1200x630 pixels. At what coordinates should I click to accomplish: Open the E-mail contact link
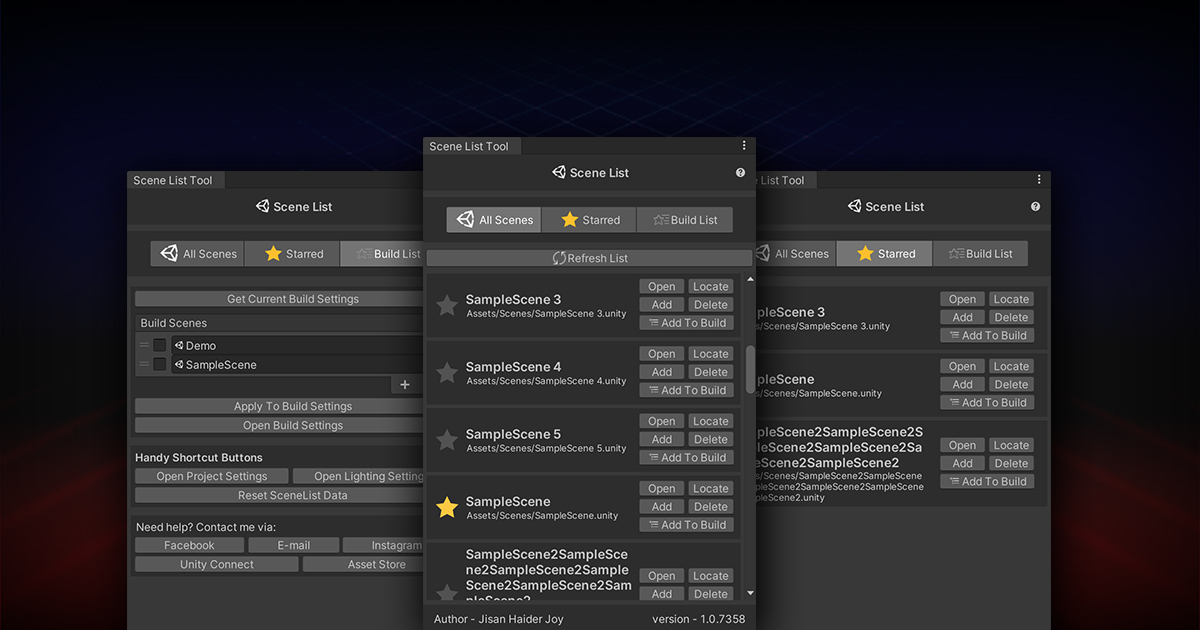pos(293,544)
